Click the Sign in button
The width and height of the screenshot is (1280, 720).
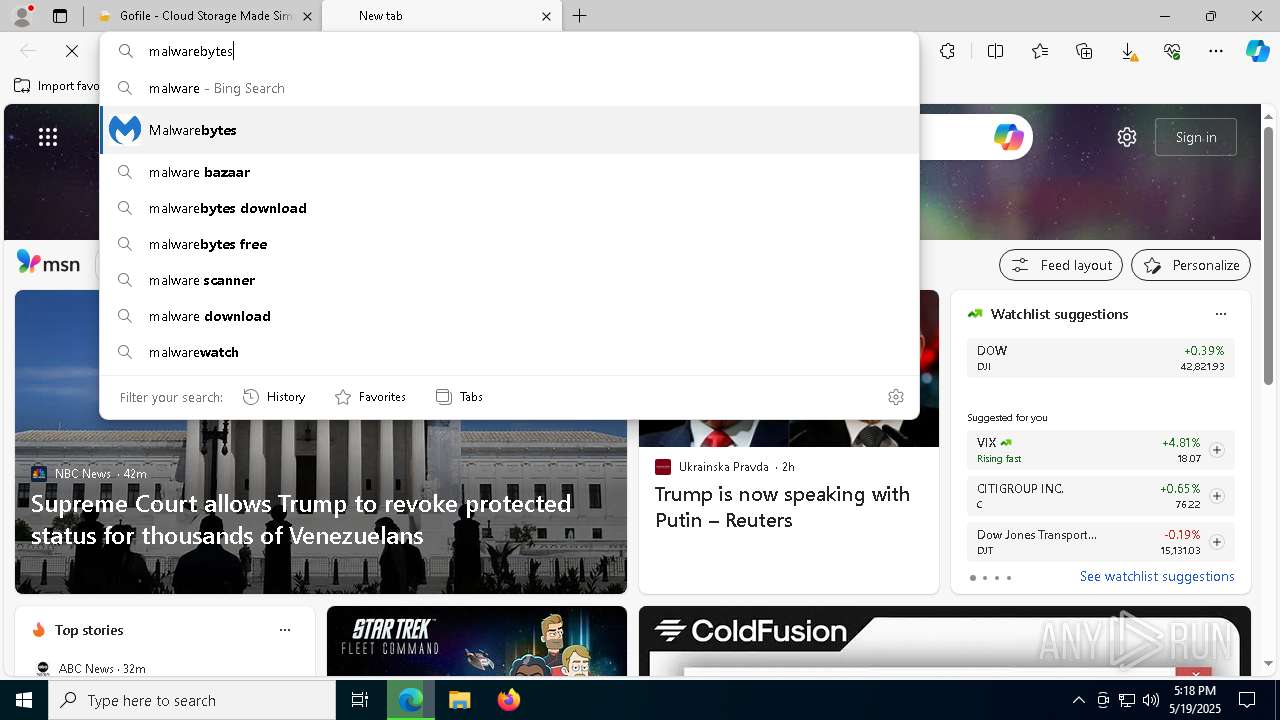pos(1196,137)
